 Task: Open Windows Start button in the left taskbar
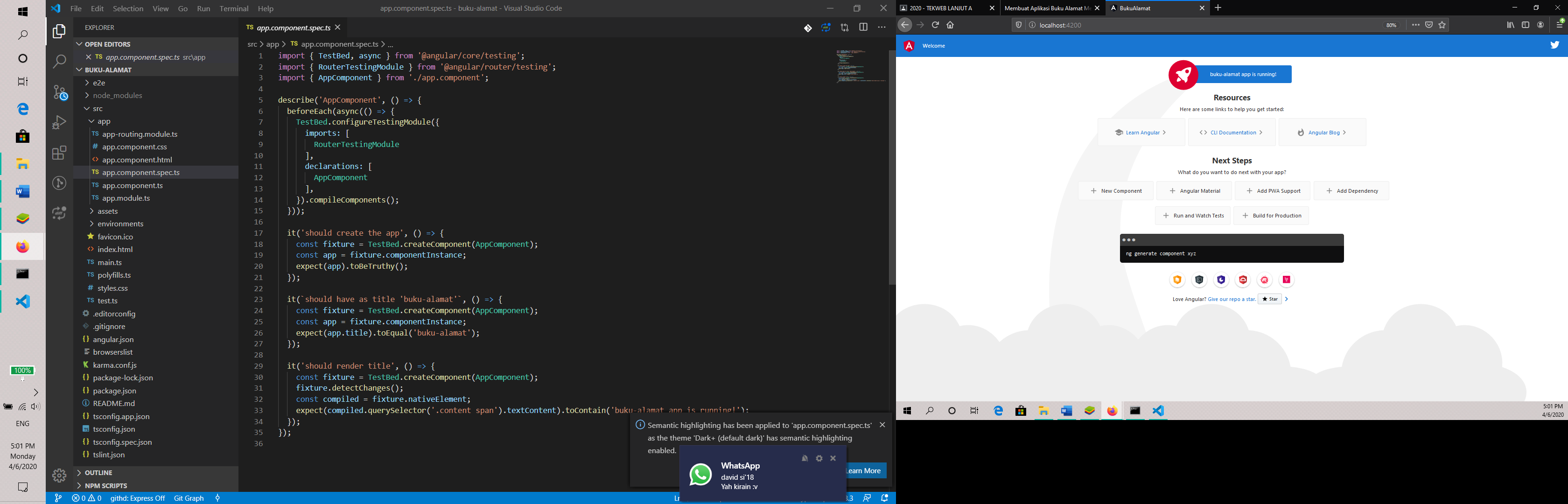[x=22, y=12]
